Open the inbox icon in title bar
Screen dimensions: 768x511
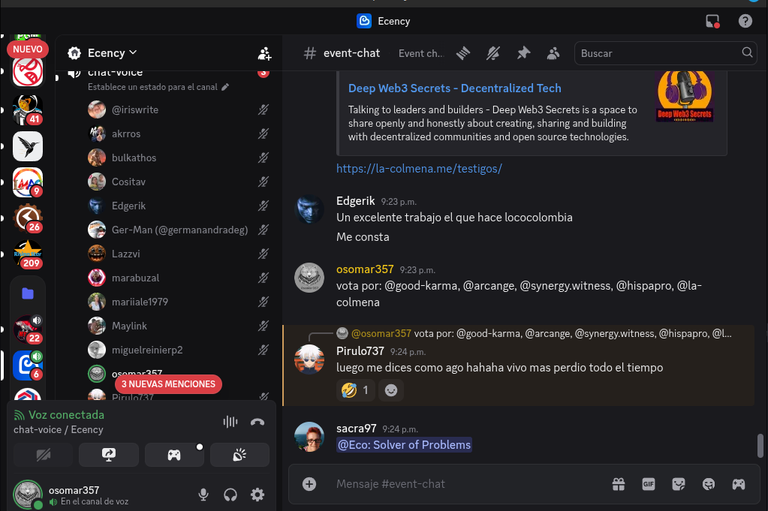(x=713, y=21)
